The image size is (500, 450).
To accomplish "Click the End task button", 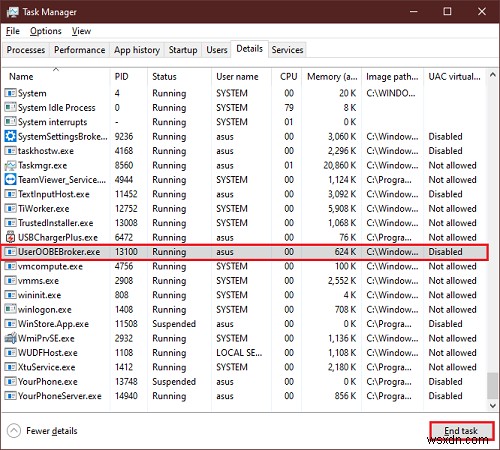I will [x=461, y=431].
